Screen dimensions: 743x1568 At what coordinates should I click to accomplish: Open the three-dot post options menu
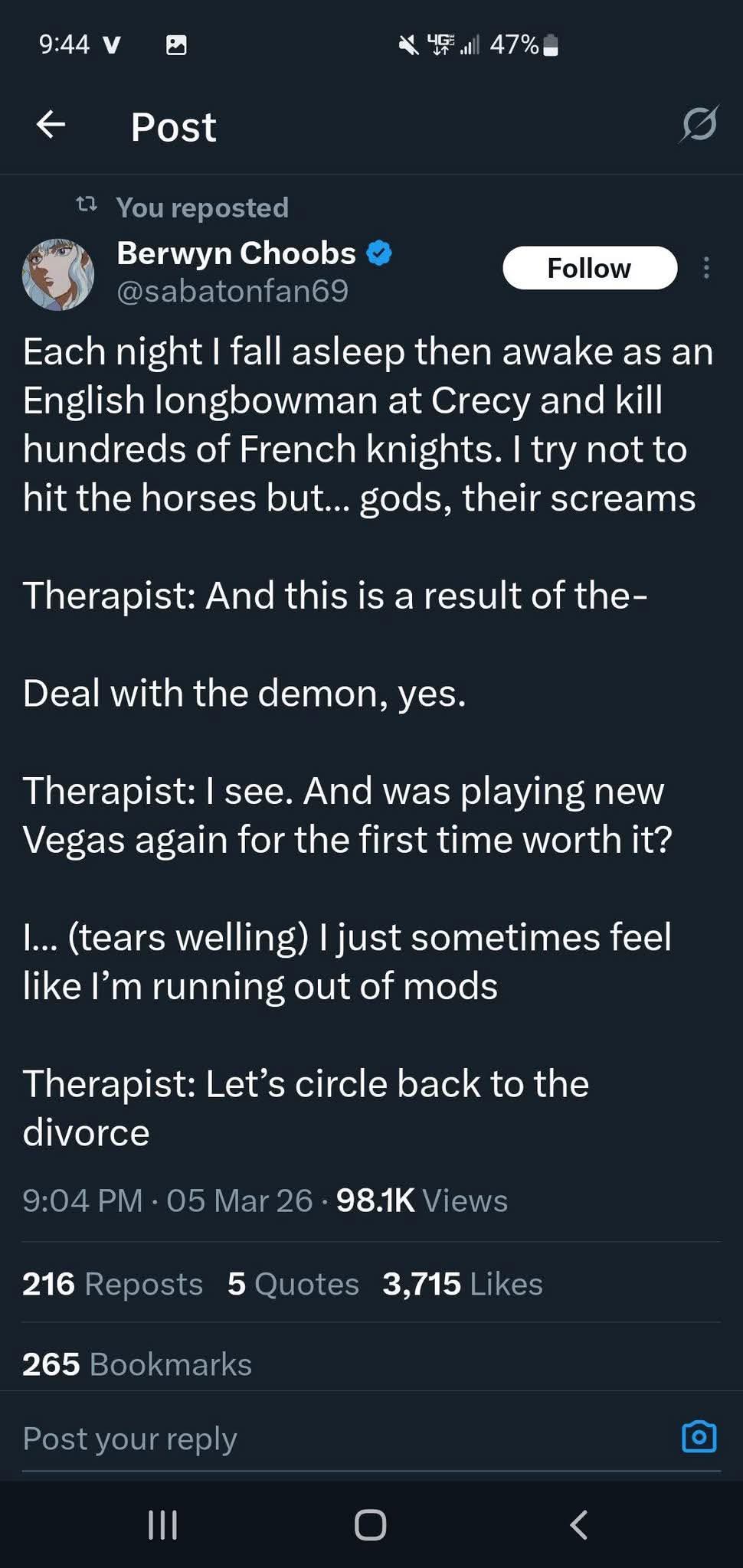pos(706,268)
